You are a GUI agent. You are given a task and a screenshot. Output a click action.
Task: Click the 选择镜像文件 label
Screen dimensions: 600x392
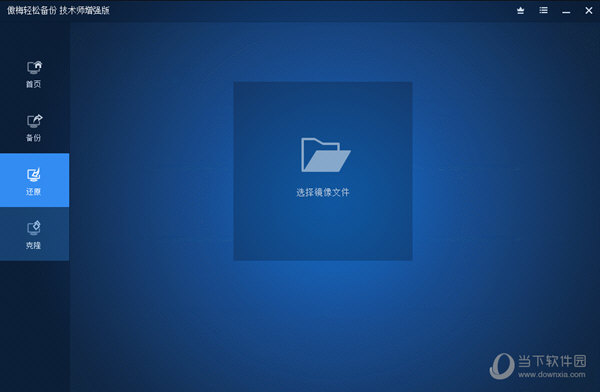point(323,192)
